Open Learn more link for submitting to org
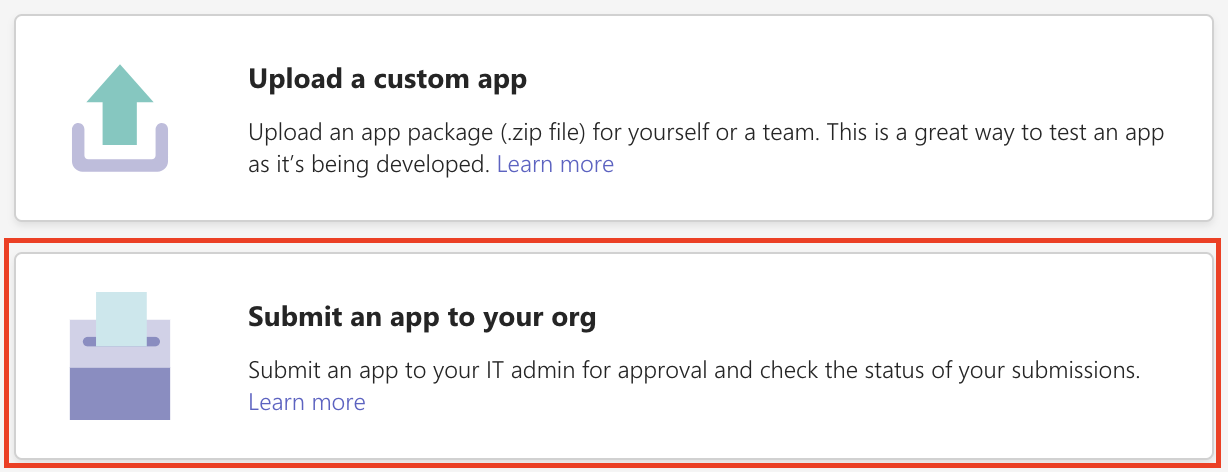The width and height of the screenshot is (1228, 472). point(307,402)
